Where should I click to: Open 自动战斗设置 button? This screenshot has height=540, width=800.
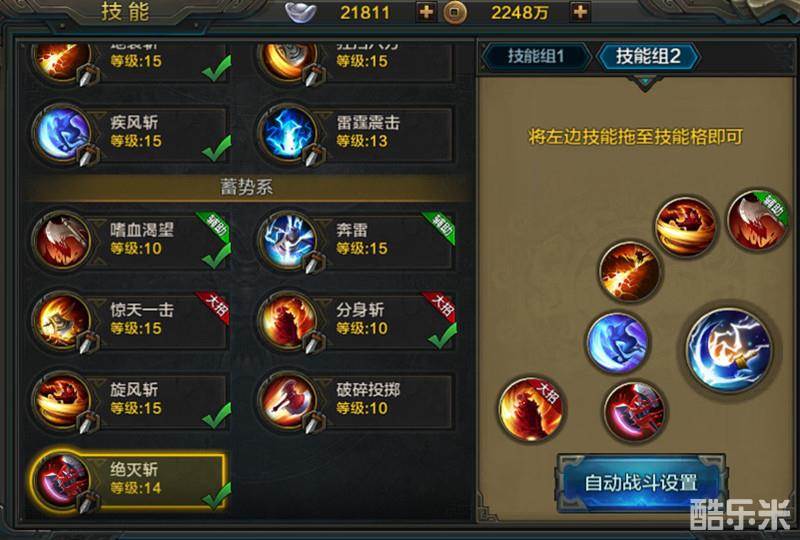(641, 483)
